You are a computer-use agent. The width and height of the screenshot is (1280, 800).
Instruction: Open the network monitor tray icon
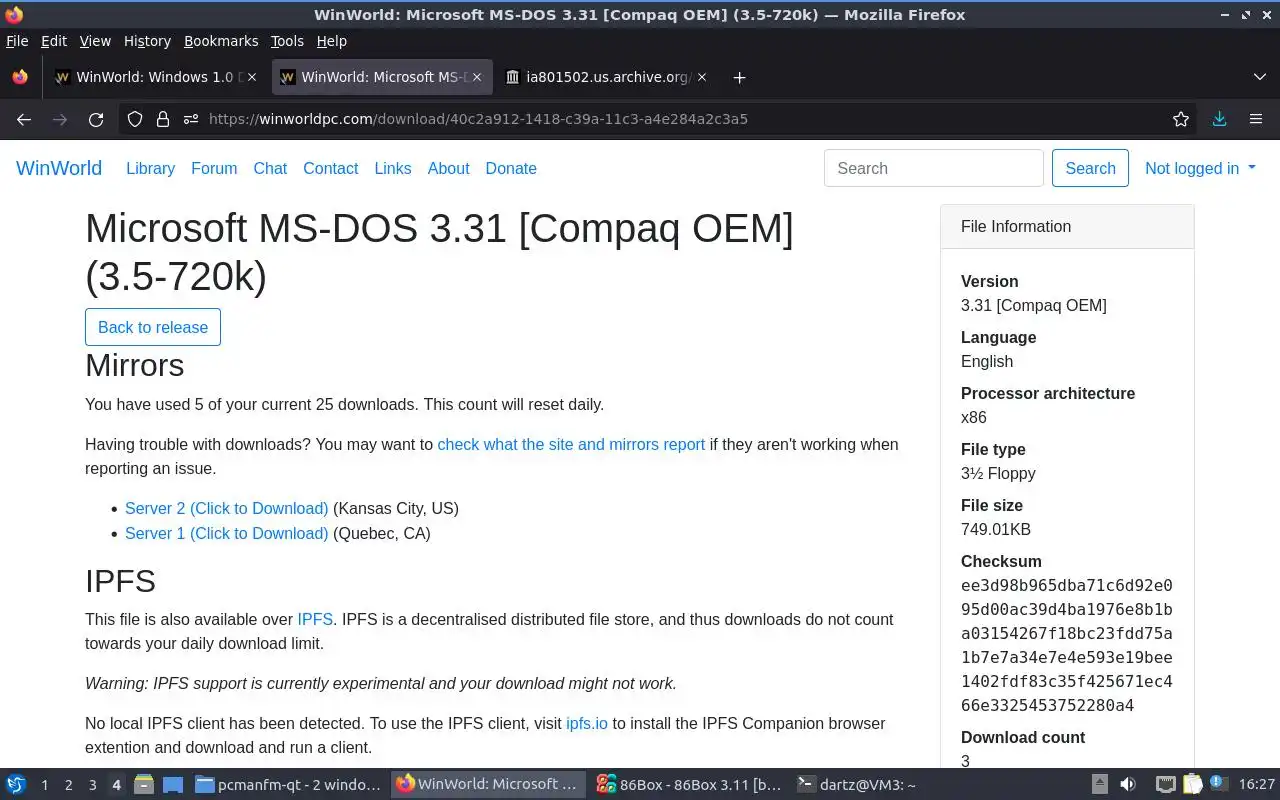(1165, 784)
